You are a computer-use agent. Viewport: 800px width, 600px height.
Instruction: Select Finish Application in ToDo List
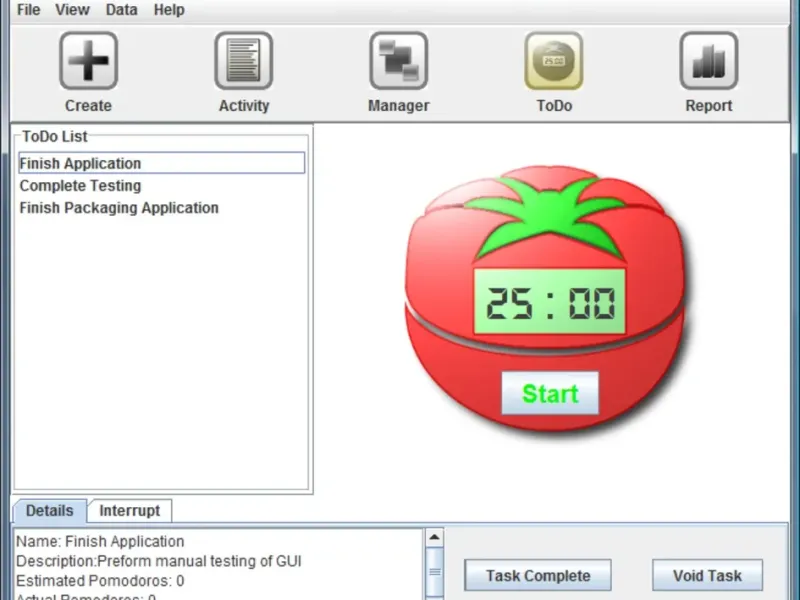[162, 163]
